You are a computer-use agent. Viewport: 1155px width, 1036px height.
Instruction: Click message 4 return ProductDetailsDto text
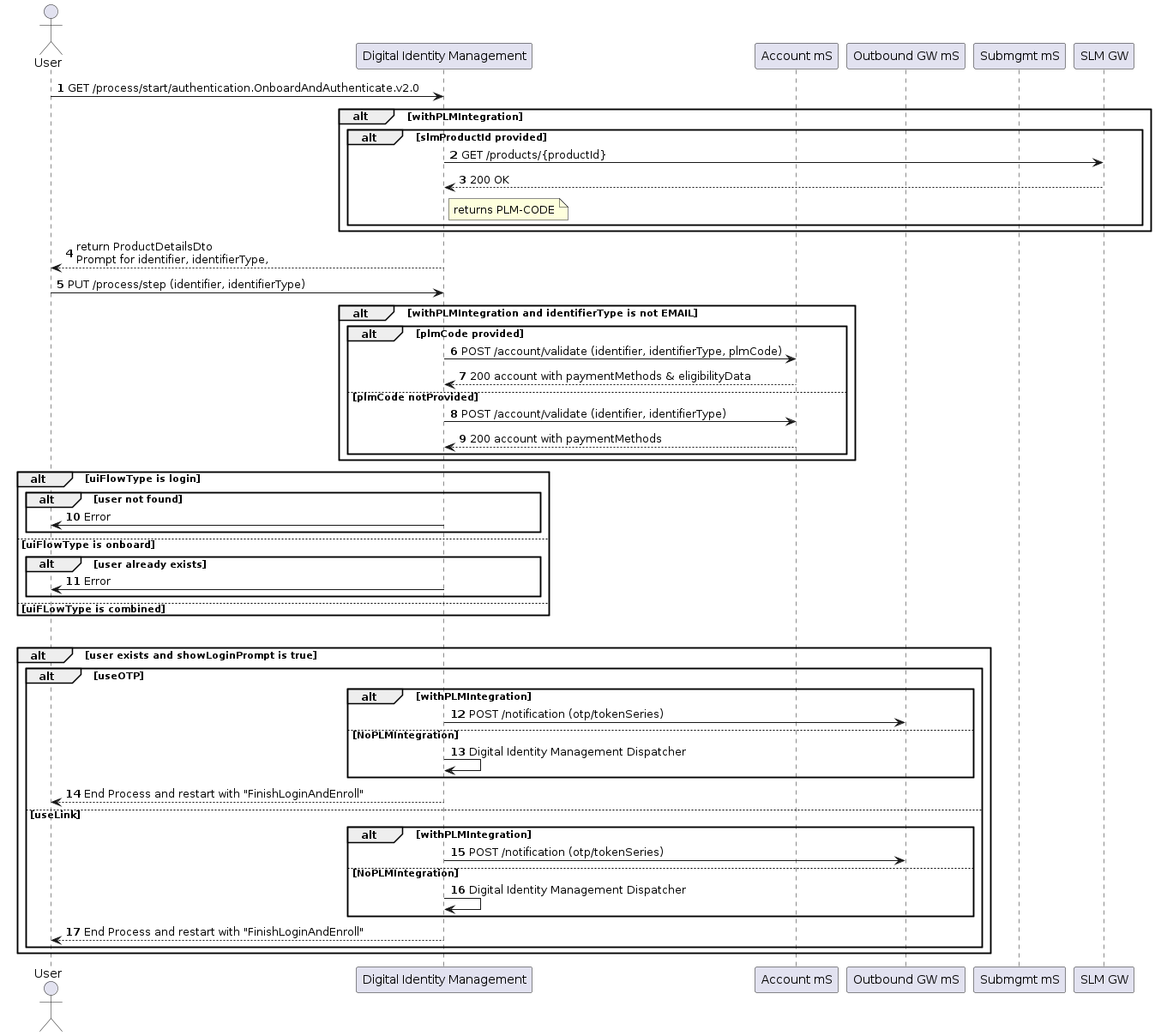167,253
